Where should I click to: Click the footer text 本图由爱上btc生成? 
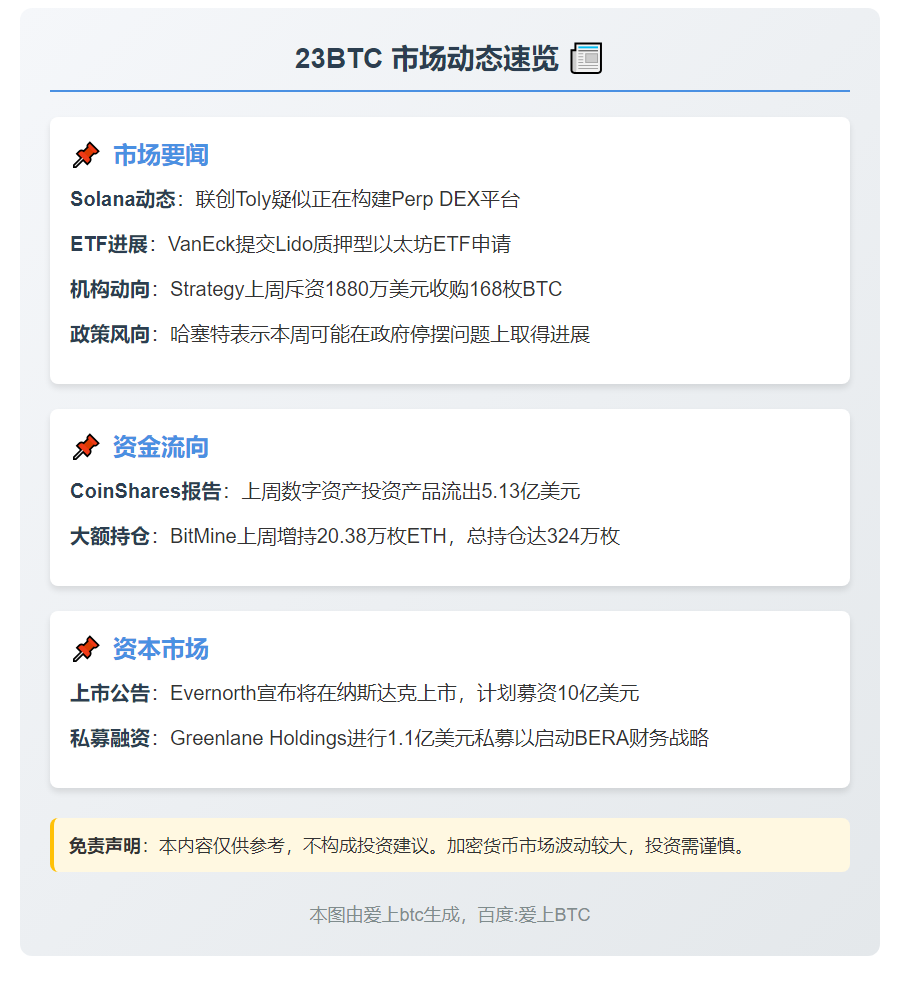pos(449,914)
